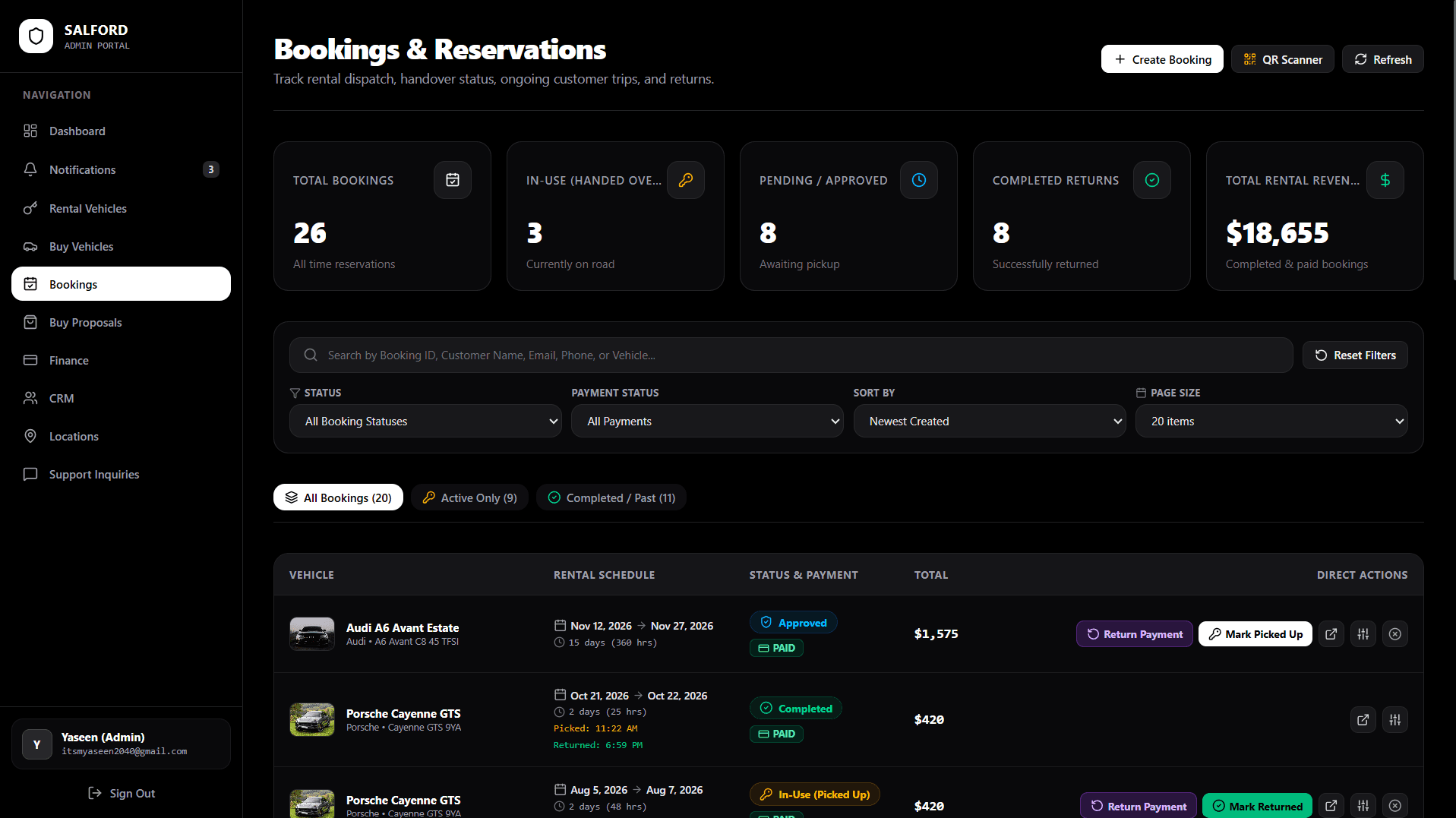The image size is (1456, 818).
Task: Open in-use Porsche booking sliders icon
Action: tap(1363, 806)
